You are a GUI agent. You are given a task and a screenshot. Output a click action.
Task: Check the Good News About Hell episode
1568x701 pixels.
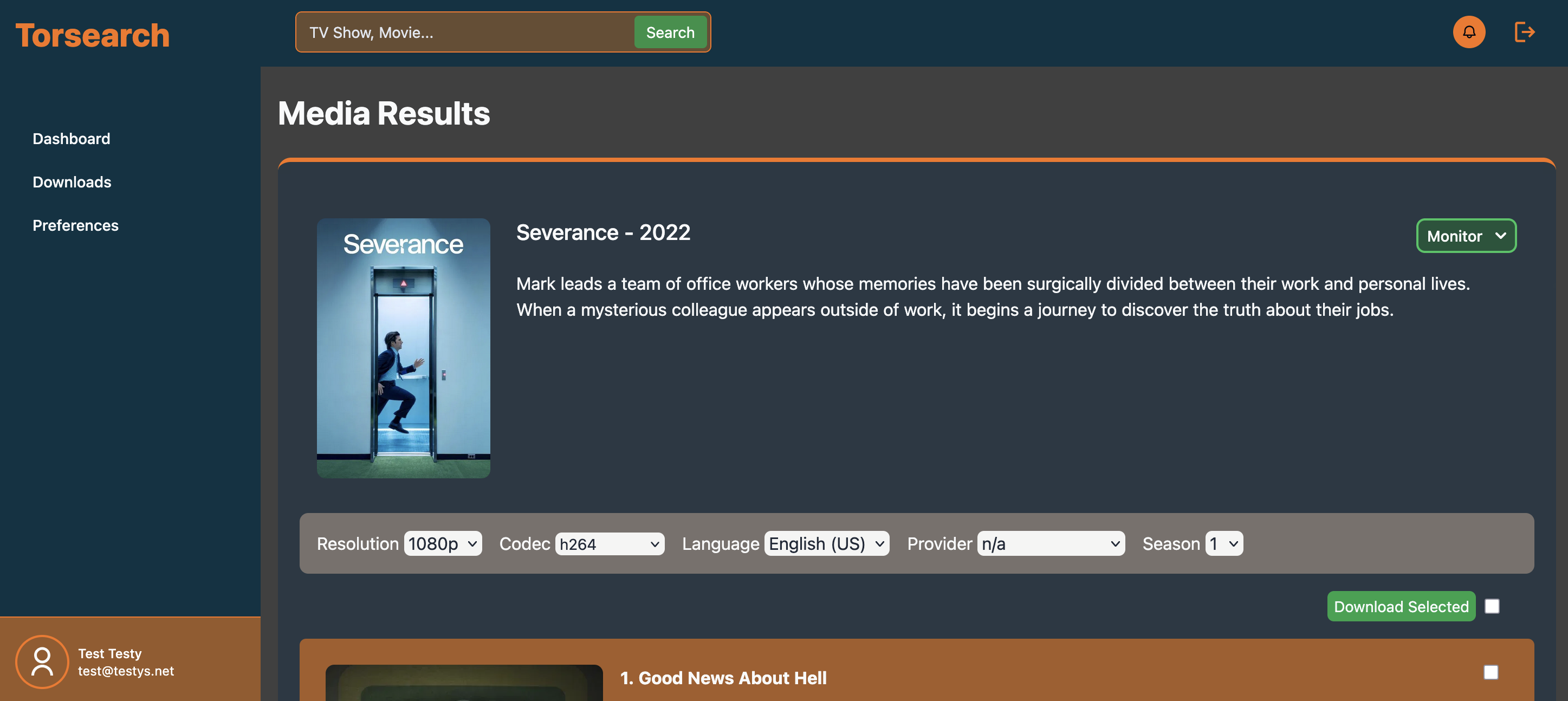(1490, 672)
